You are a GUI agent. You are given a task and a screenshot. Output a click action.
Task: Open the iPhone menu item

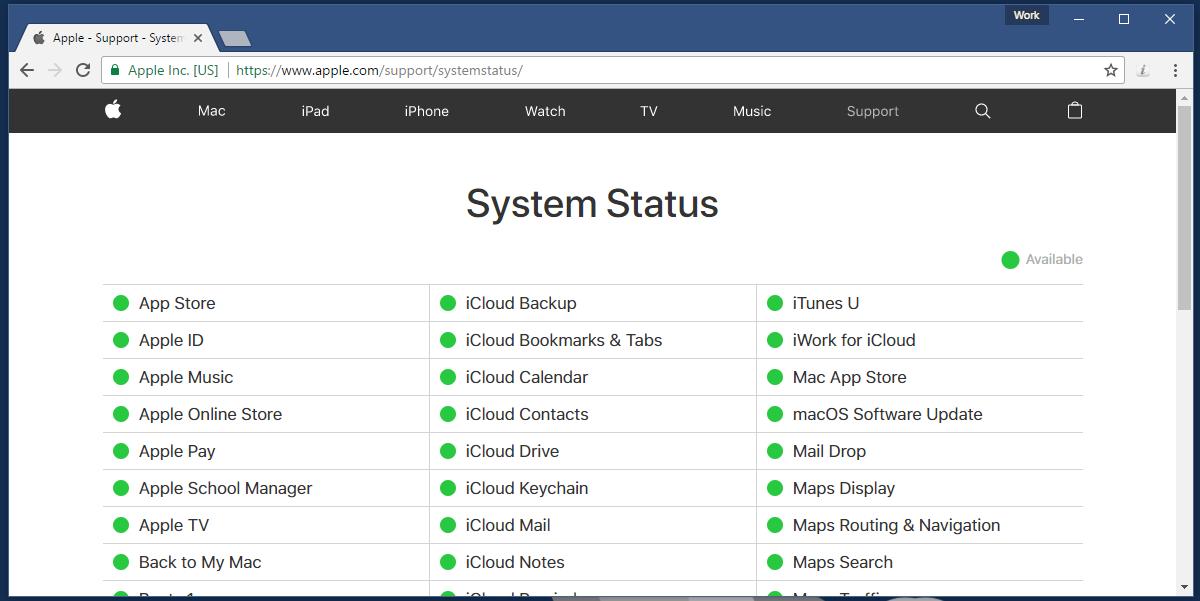coord(426,111)
